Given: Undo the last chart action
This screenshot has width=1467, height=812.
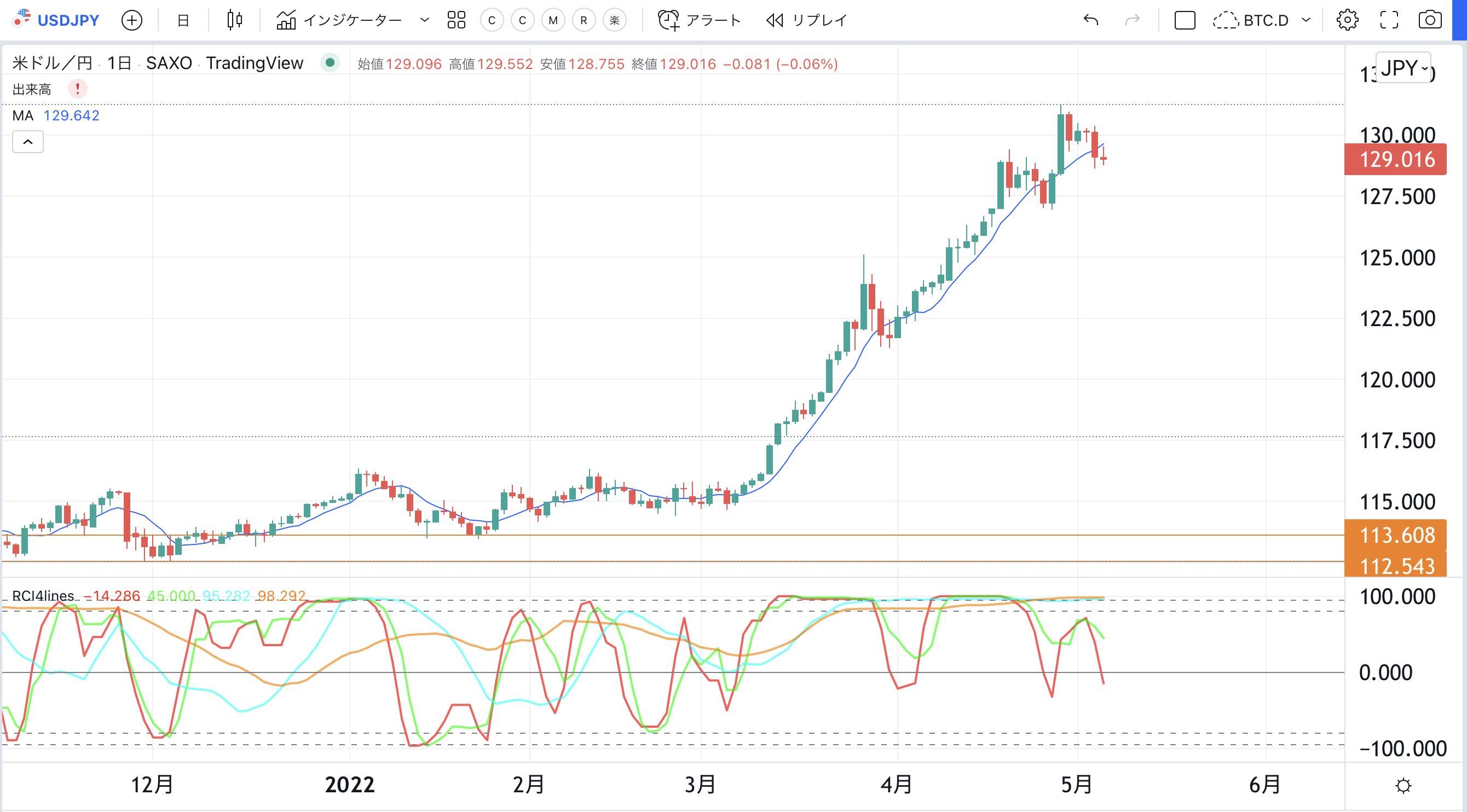Looking at the screenshot, I should (x=1090, y=20).
